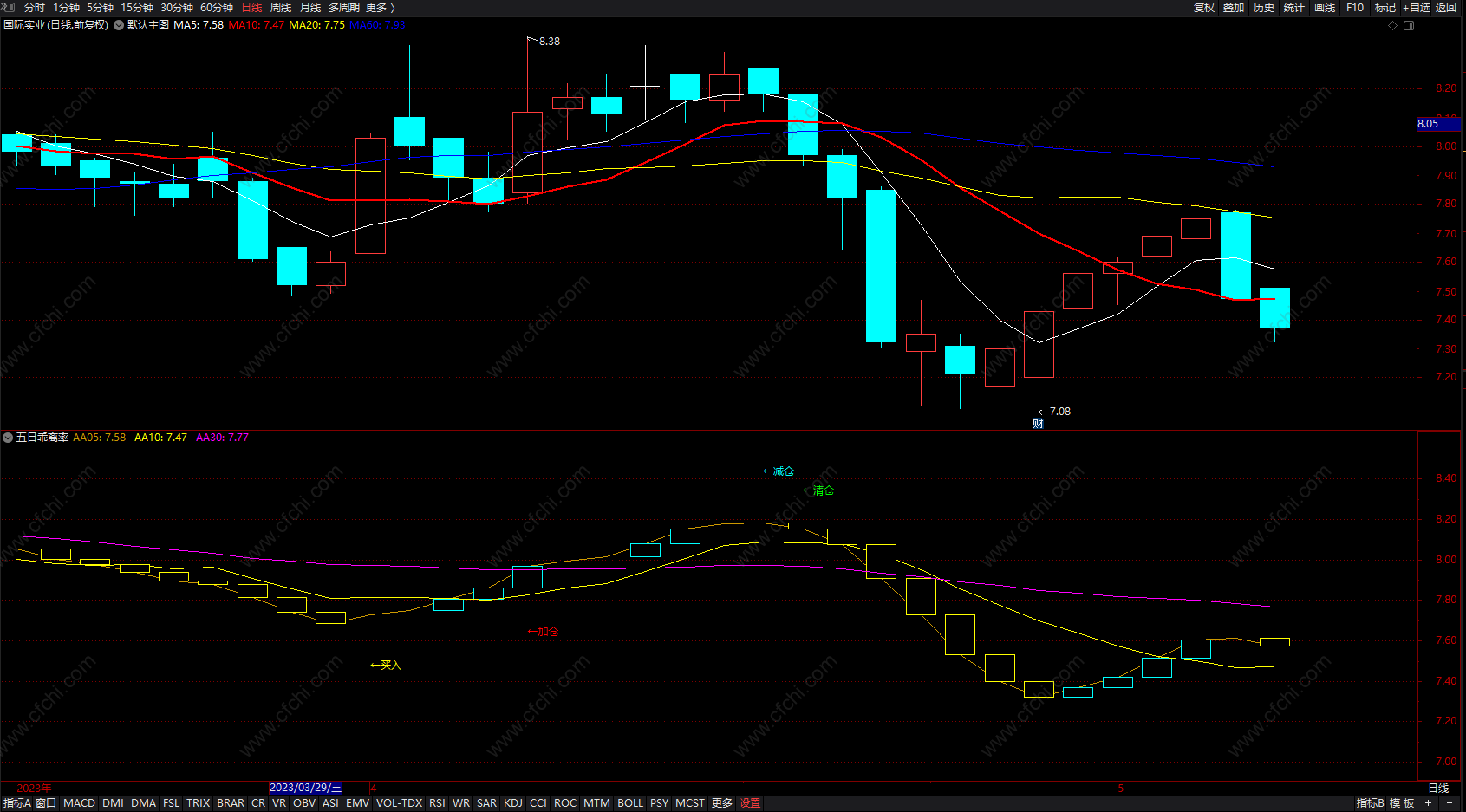Open the 五日乖离率 indicator dropdown arrow
This screenshot has height=812, width=1466.
point(8,438)
